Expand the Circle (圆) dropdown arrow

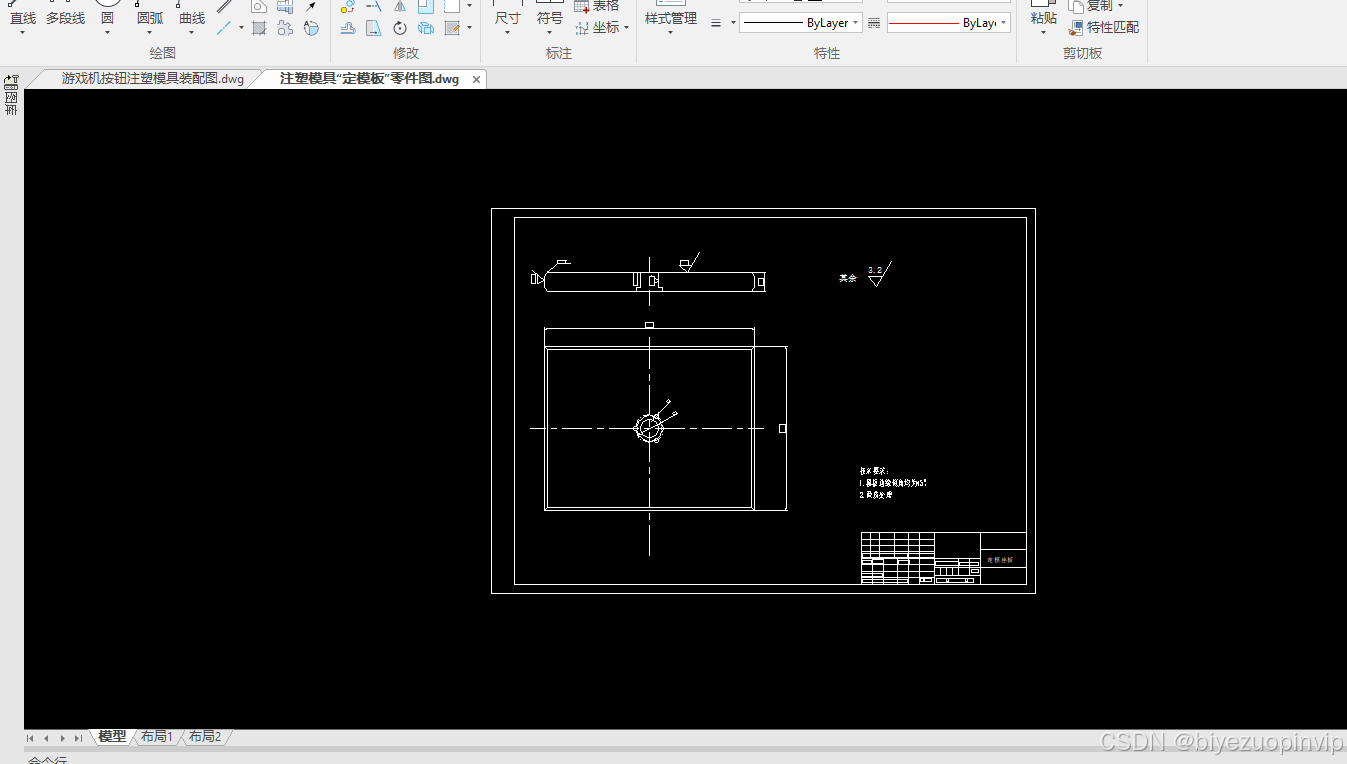(x=107, y=32)
